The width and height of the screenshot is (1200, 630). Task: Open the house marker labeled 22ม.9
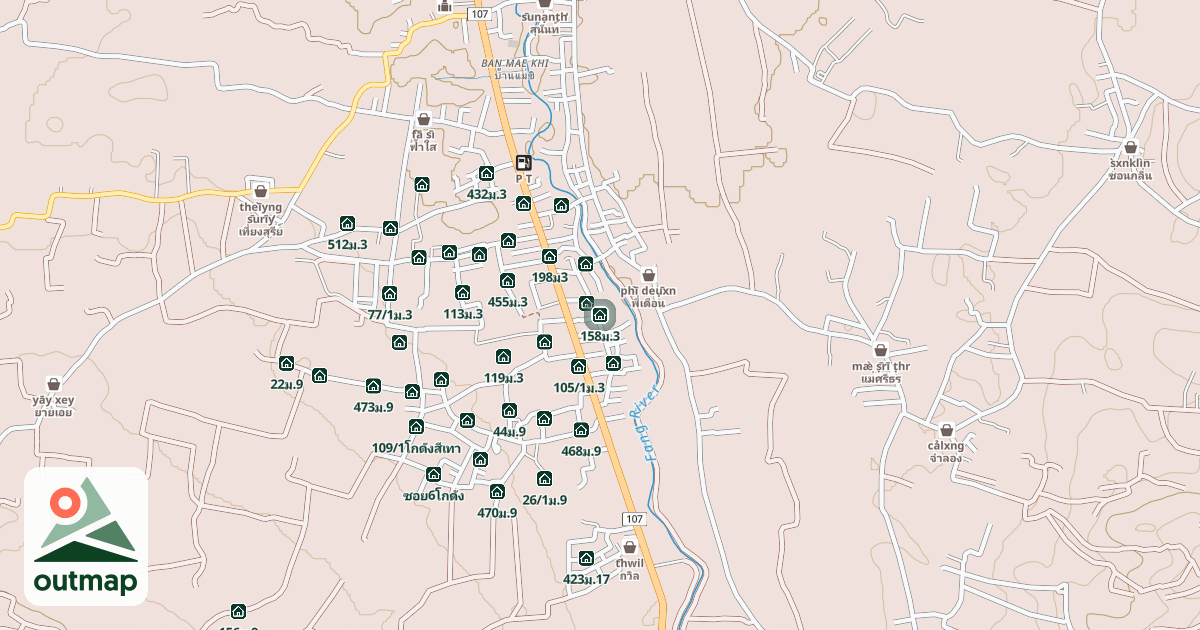pyautogui.click(x=286, y=363)
